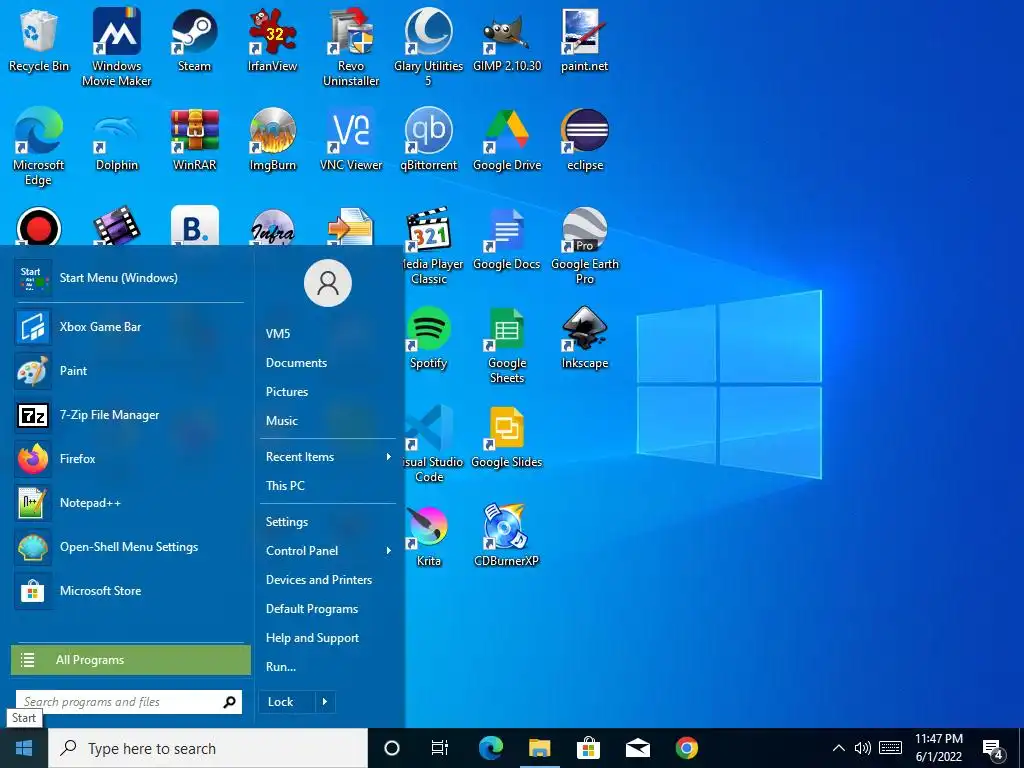This screenshot has height=768, width=1024.
Task: Open the Recycle Bin desktop icon
Action: (39, 40)
